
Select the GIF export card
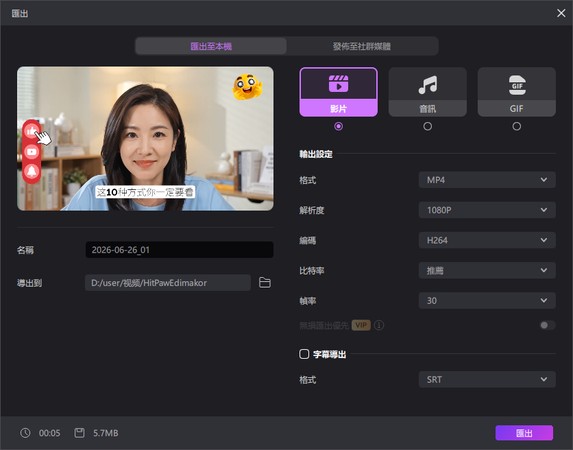(x=517, y=92)
